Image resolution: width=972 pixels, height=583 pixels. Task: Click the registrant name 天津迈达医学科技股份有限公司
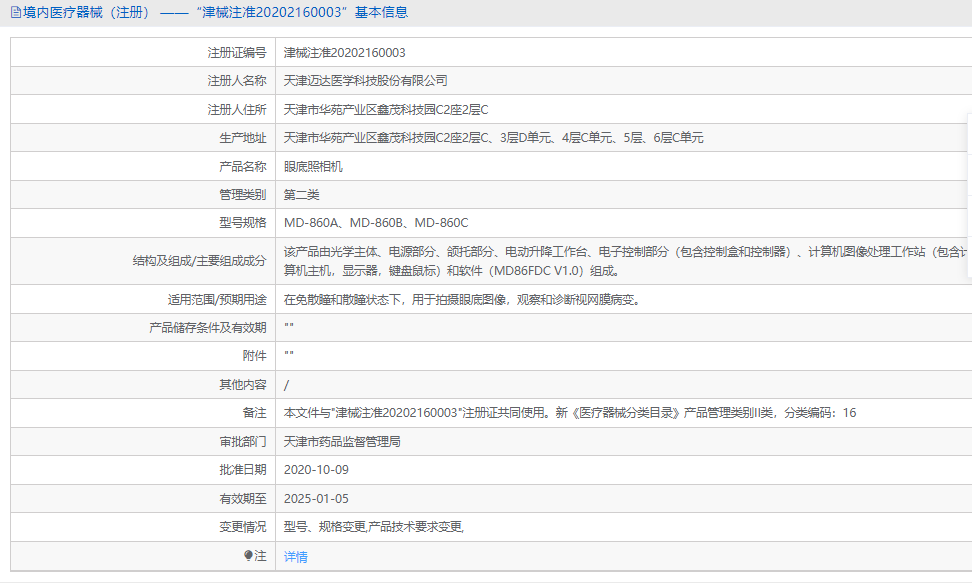[366, 81]
